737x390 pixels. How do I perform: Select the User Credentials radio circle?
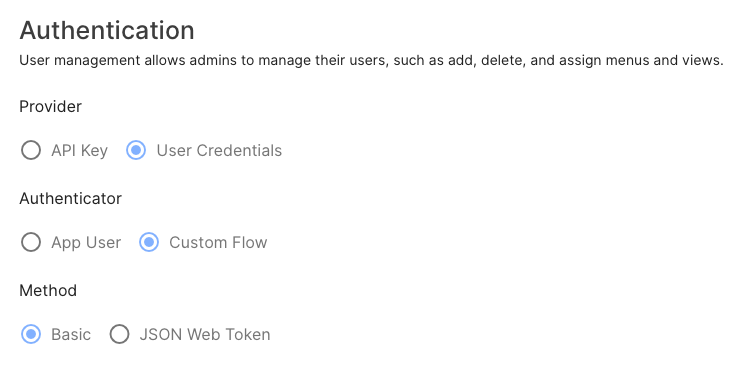136,150
